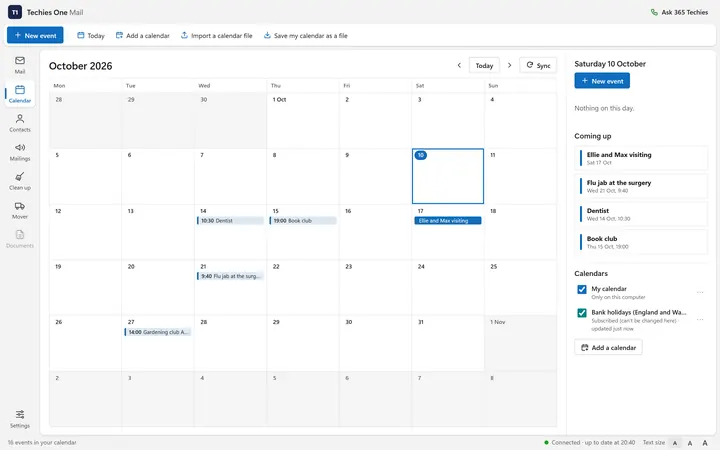Screen dimensions: 720x450
Task: Open the 10:30 Dentist event on the 14th
Action: coord(230,221)
